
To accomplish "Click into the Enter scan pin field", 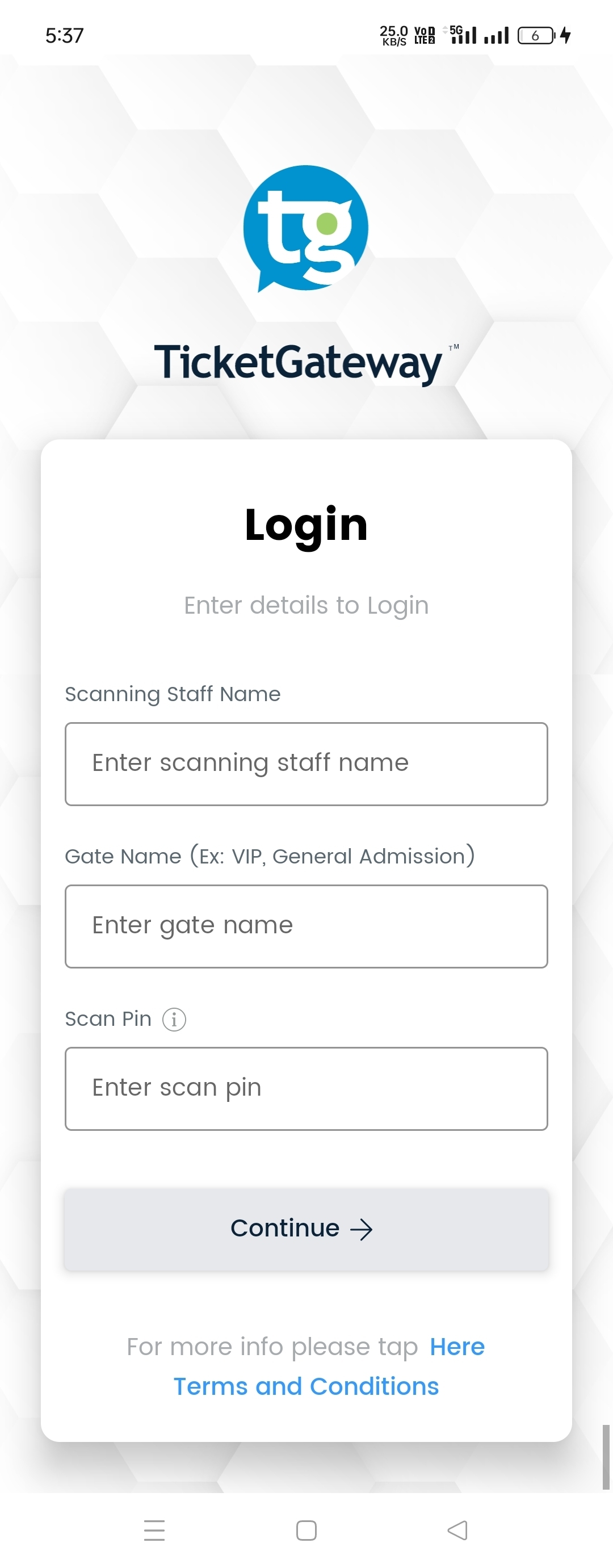I will click(306, 1088).
